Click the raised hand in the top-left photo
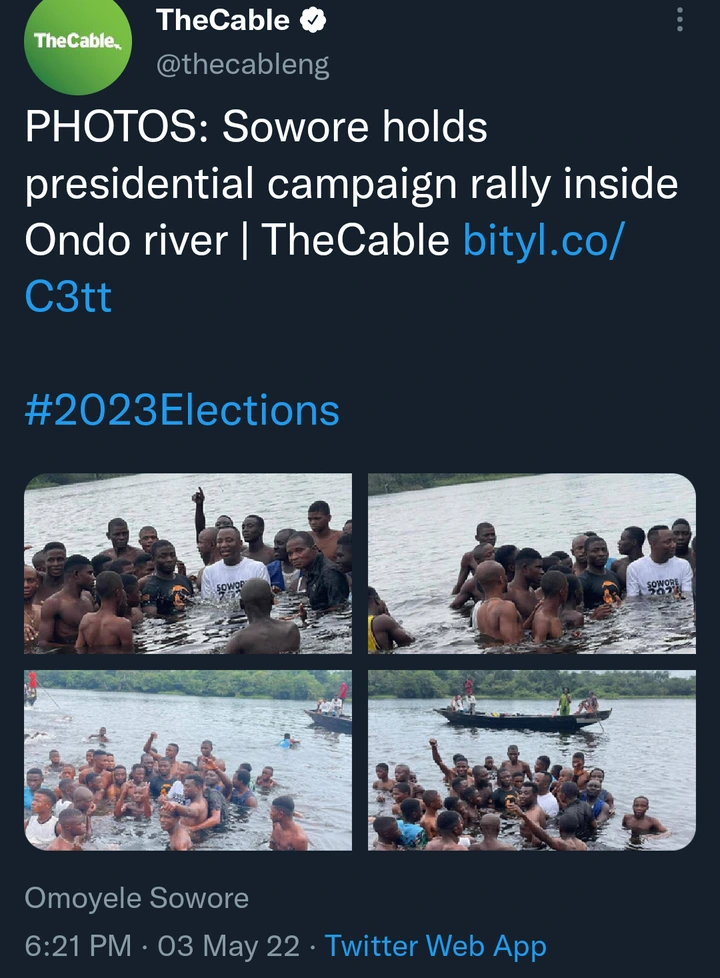The image size is (720, 978). (x=198, y=497)
